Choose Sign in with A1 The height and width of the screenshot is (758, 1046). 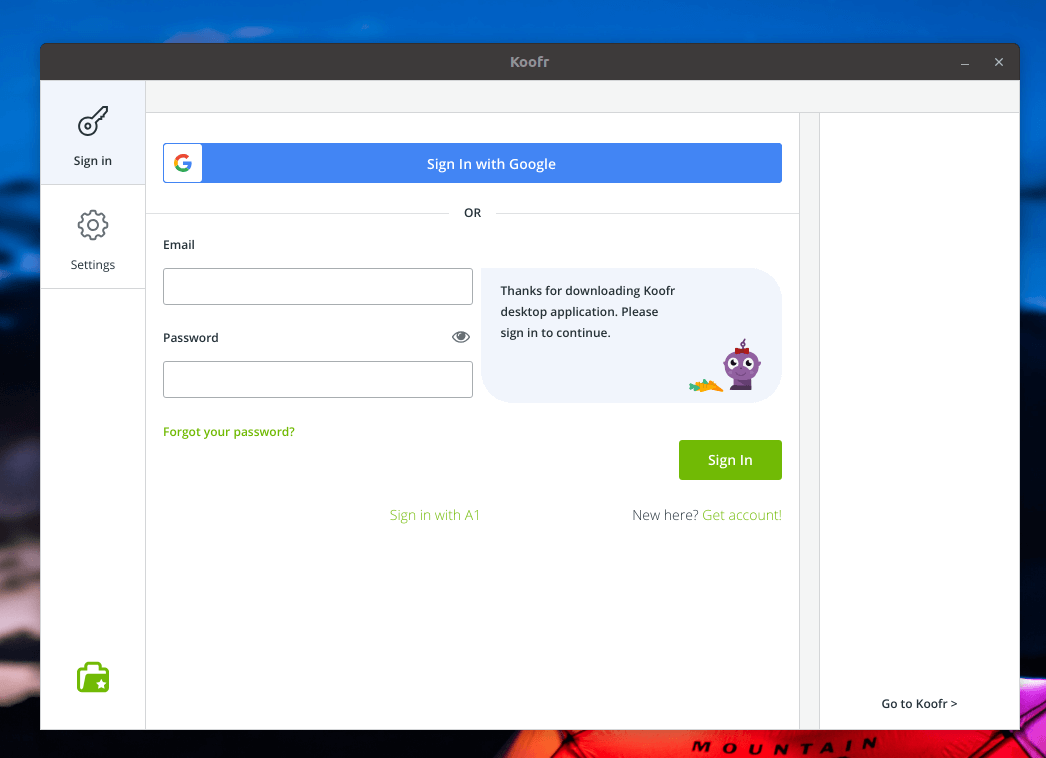coord(435,515)
